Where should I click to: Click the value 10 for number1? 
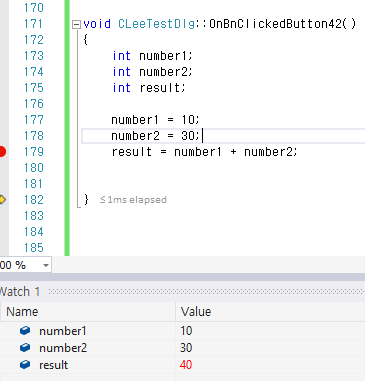186,331
